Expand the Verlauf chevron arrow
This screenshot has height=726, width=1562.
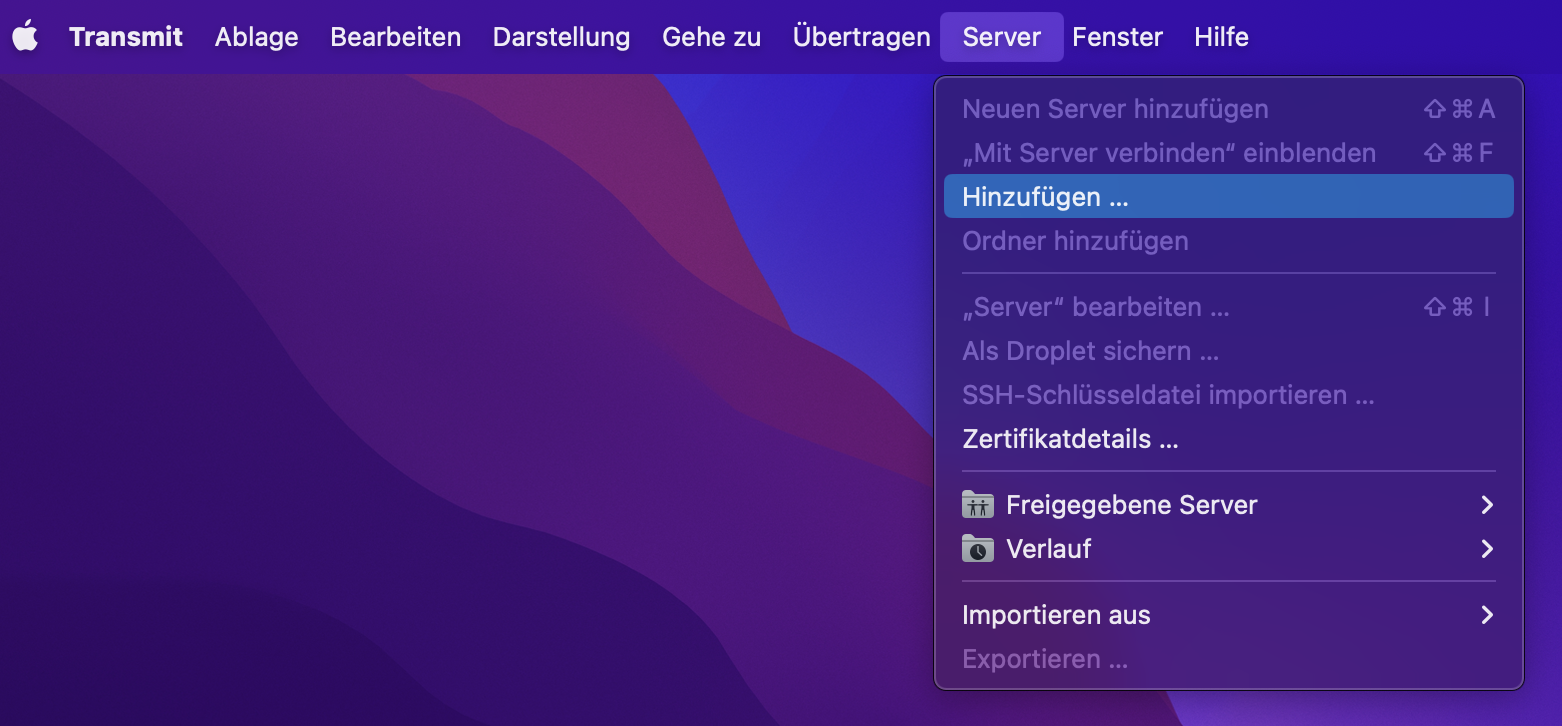pyautogui.click(x=1487, y=549)
